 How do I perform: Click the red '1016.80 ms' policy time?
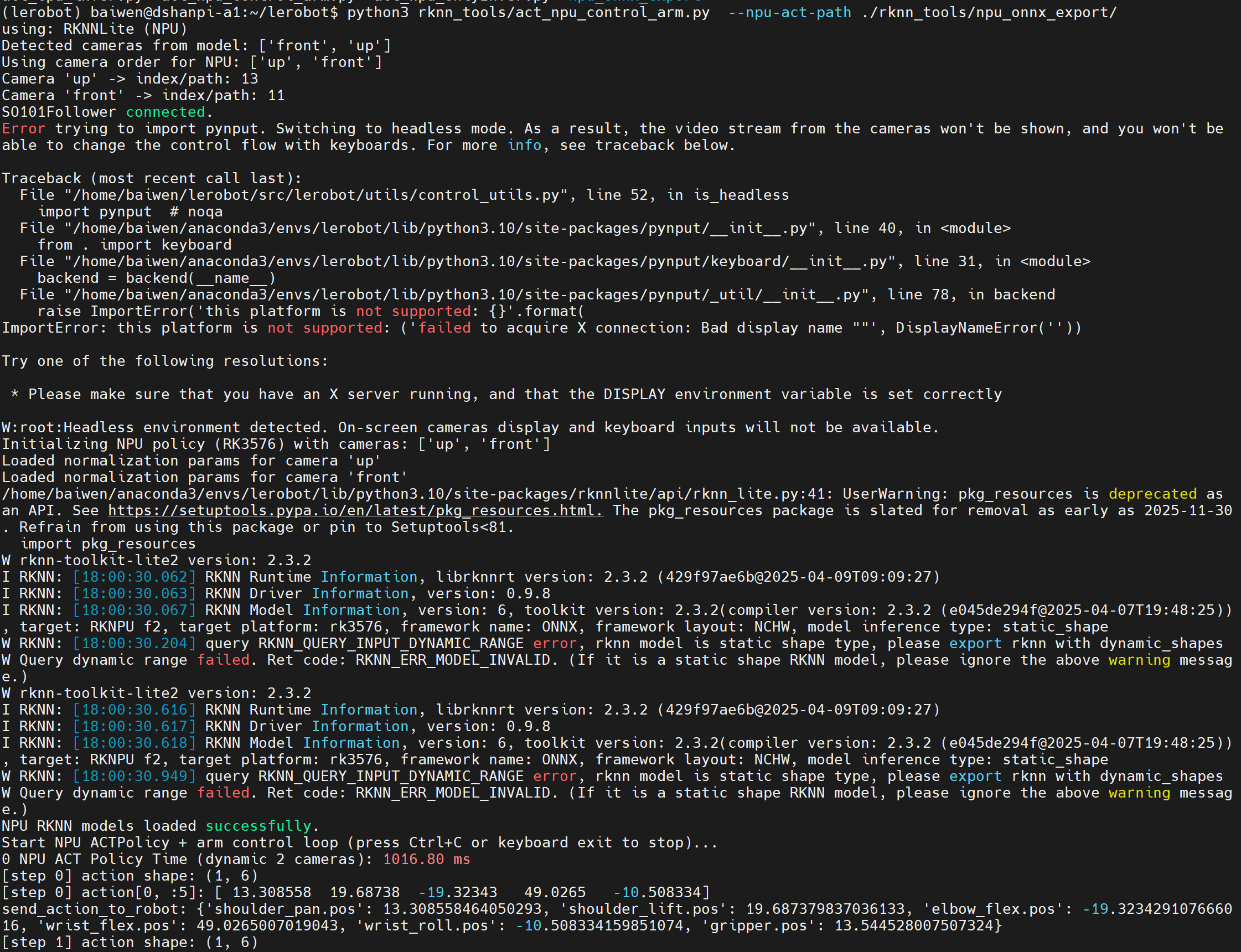(426, 860)
